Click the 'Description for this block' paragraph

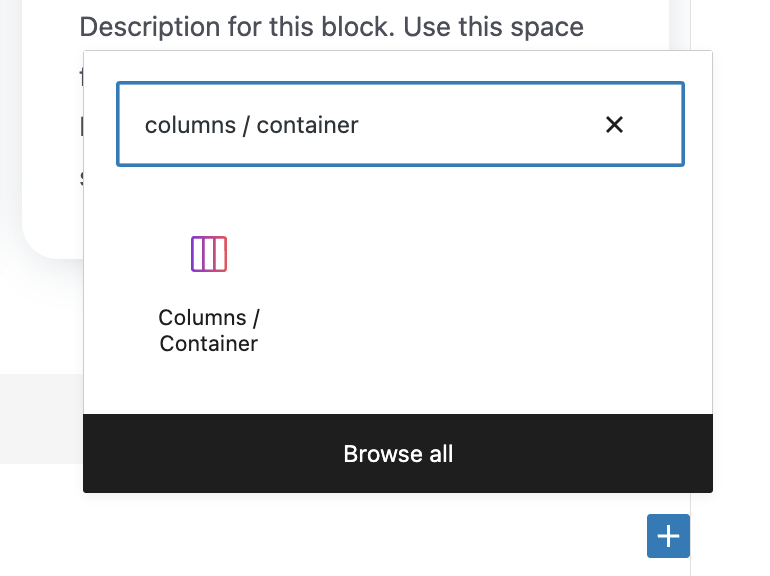point(331,27)
